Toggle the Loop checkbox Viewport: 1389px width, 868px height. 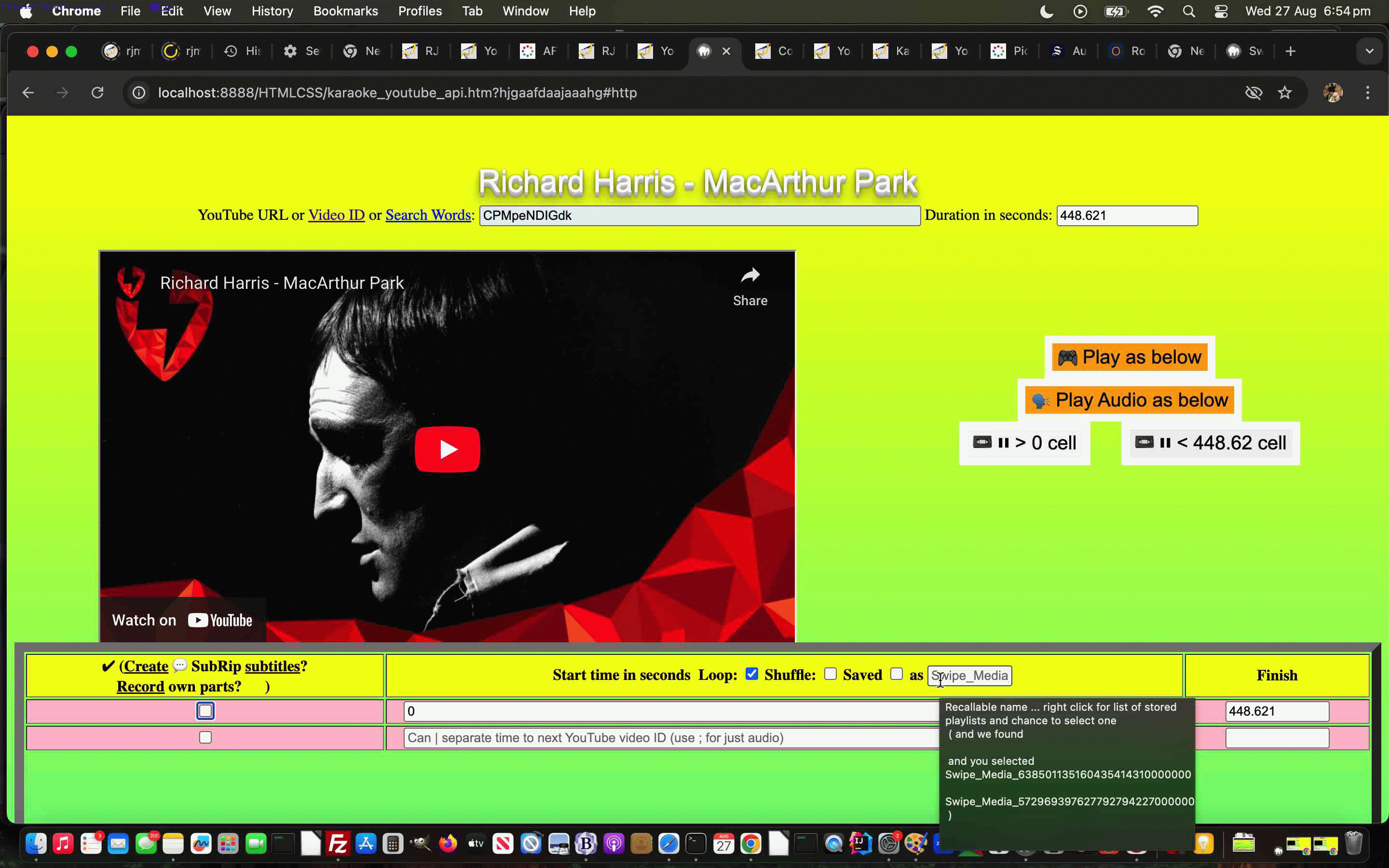(x=751, y=674)
